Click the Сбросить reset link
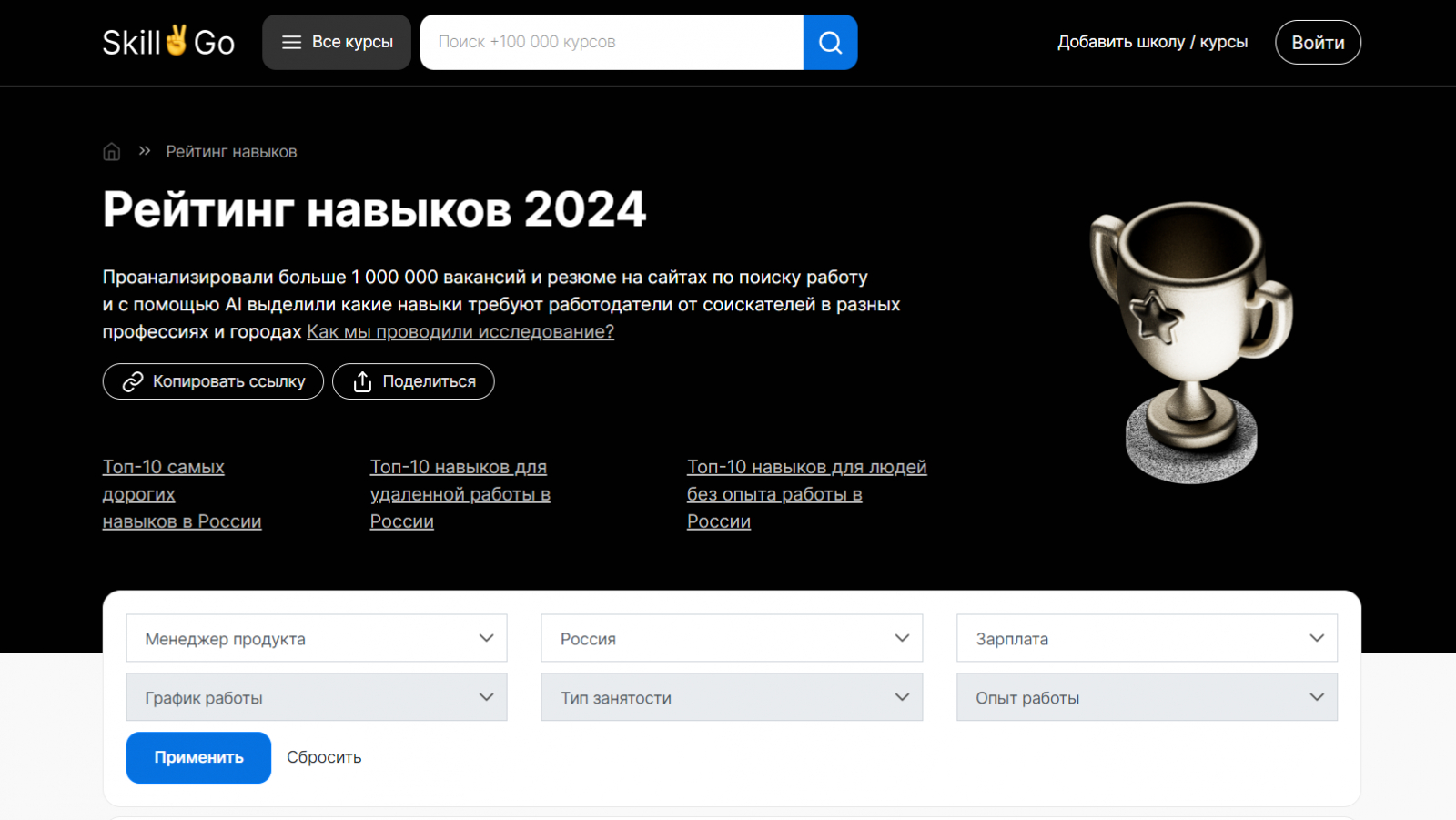 tap(324, 757)
